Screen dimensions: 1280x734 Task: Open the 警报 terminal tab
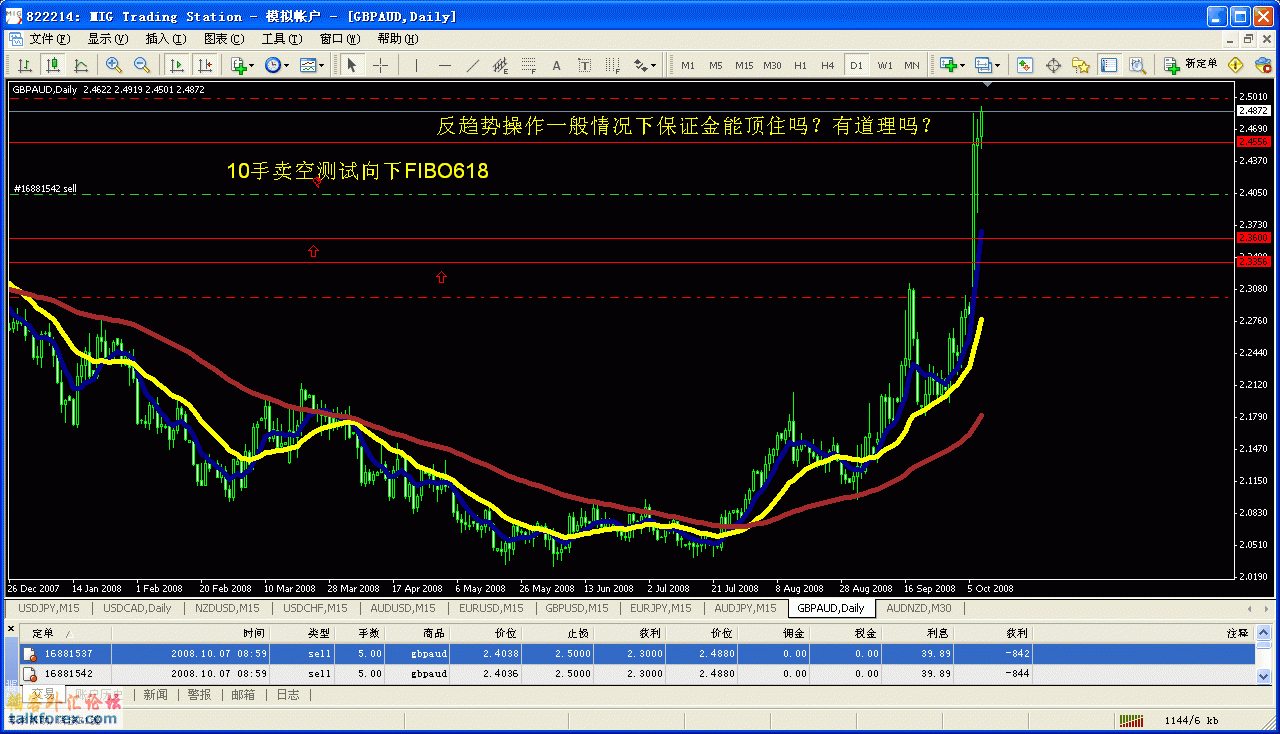click(x=199, y=694)
